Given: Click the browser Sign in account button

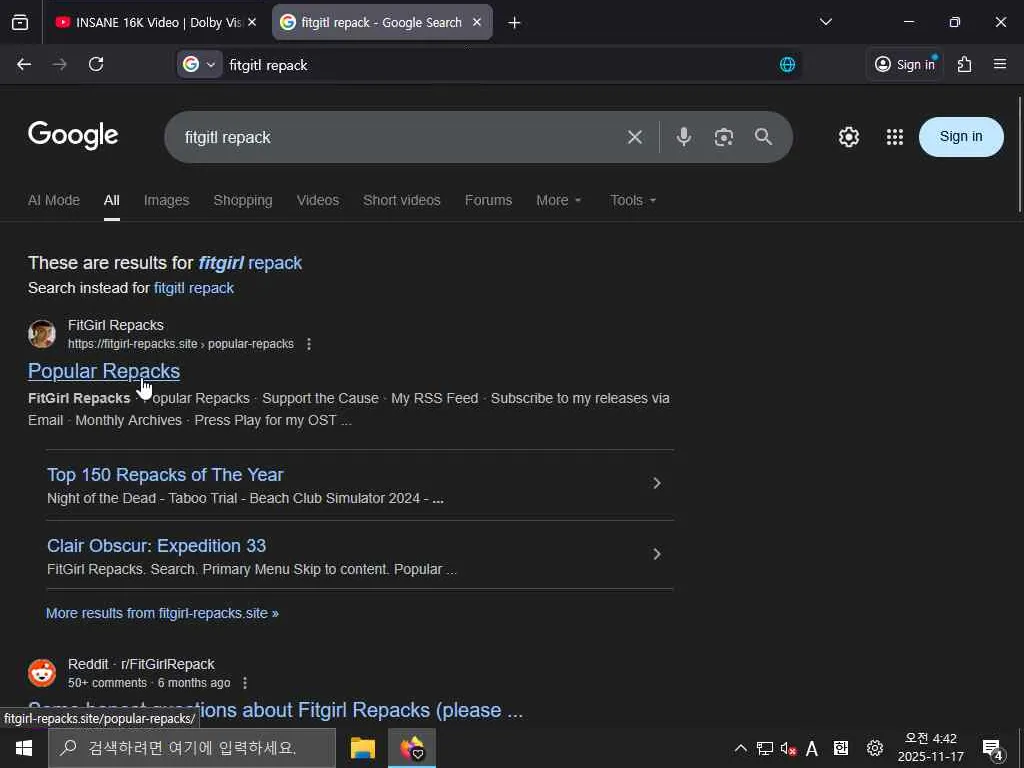Looking at the screenshot, I should pos(905,64).
